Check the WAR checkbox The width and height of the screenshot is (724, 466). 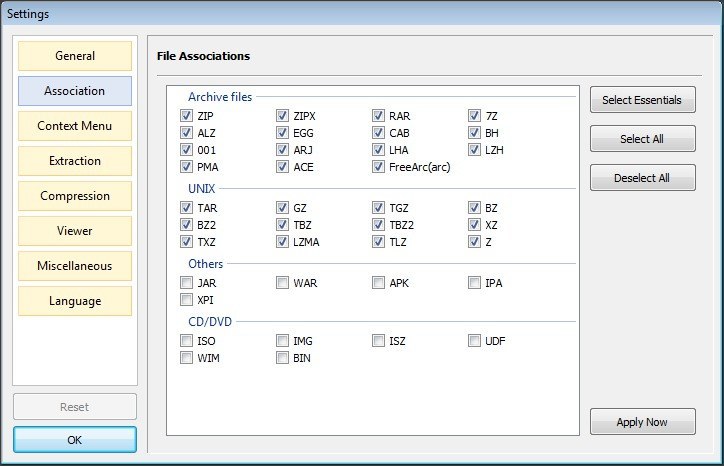tap(282, 283)
